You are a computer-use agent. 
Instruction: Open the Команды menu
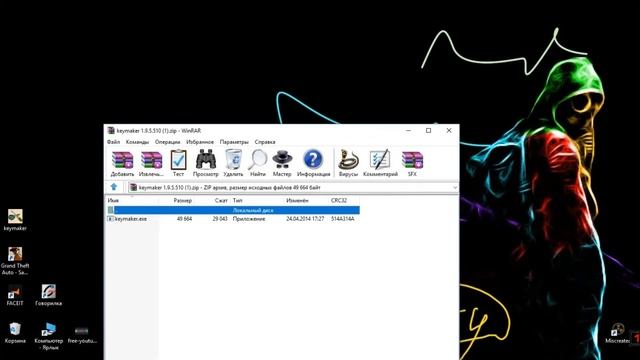(x=138, y=142)
